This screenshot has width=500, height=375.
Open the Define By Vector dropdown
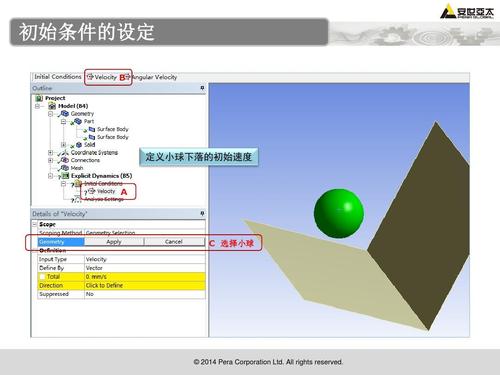coord(145,268)
